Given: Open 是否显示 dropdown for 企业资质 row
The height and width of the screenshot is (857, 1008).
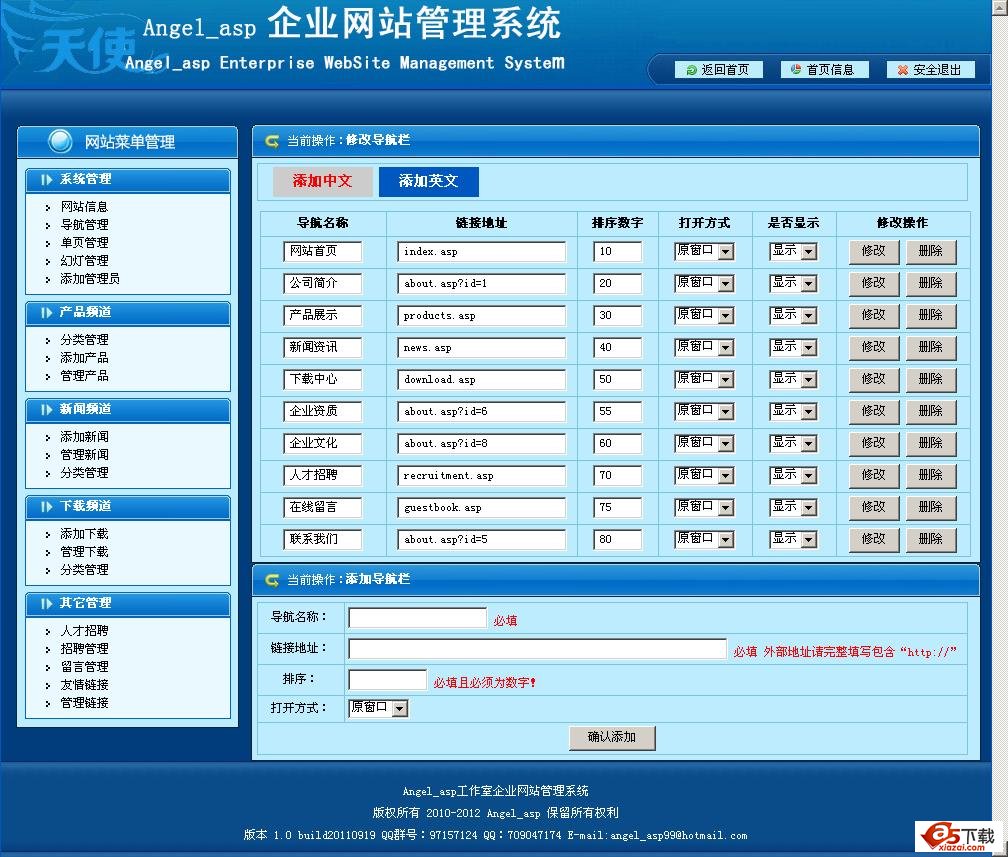Looking at the screenshot, I should coord(793,411).
